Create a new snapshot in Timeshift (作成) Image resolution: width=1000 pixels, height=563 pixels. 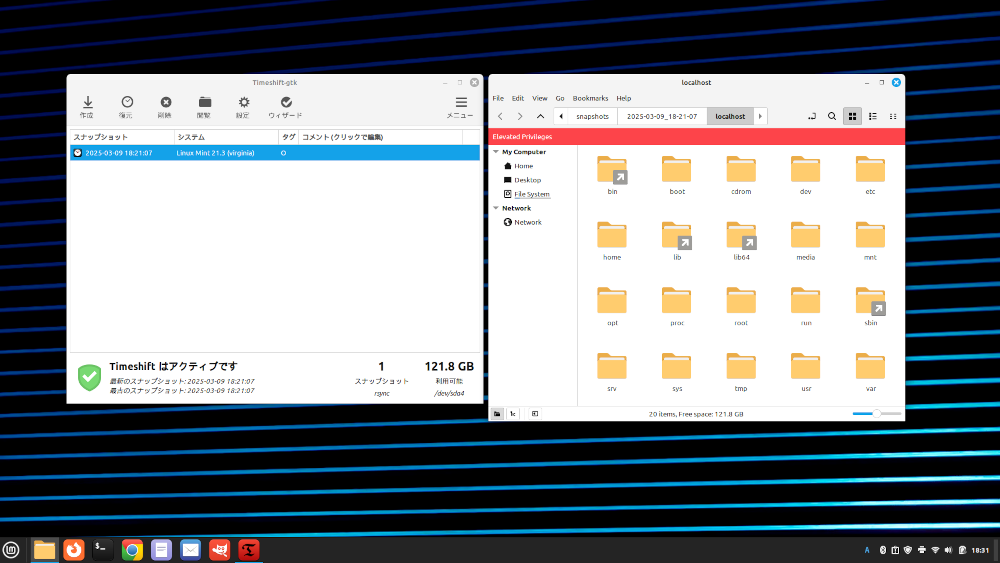(87, 106)
